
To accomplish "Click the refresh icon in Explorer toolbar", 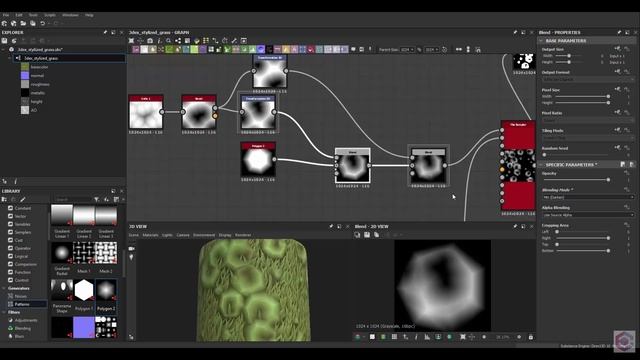I will 14,41.
